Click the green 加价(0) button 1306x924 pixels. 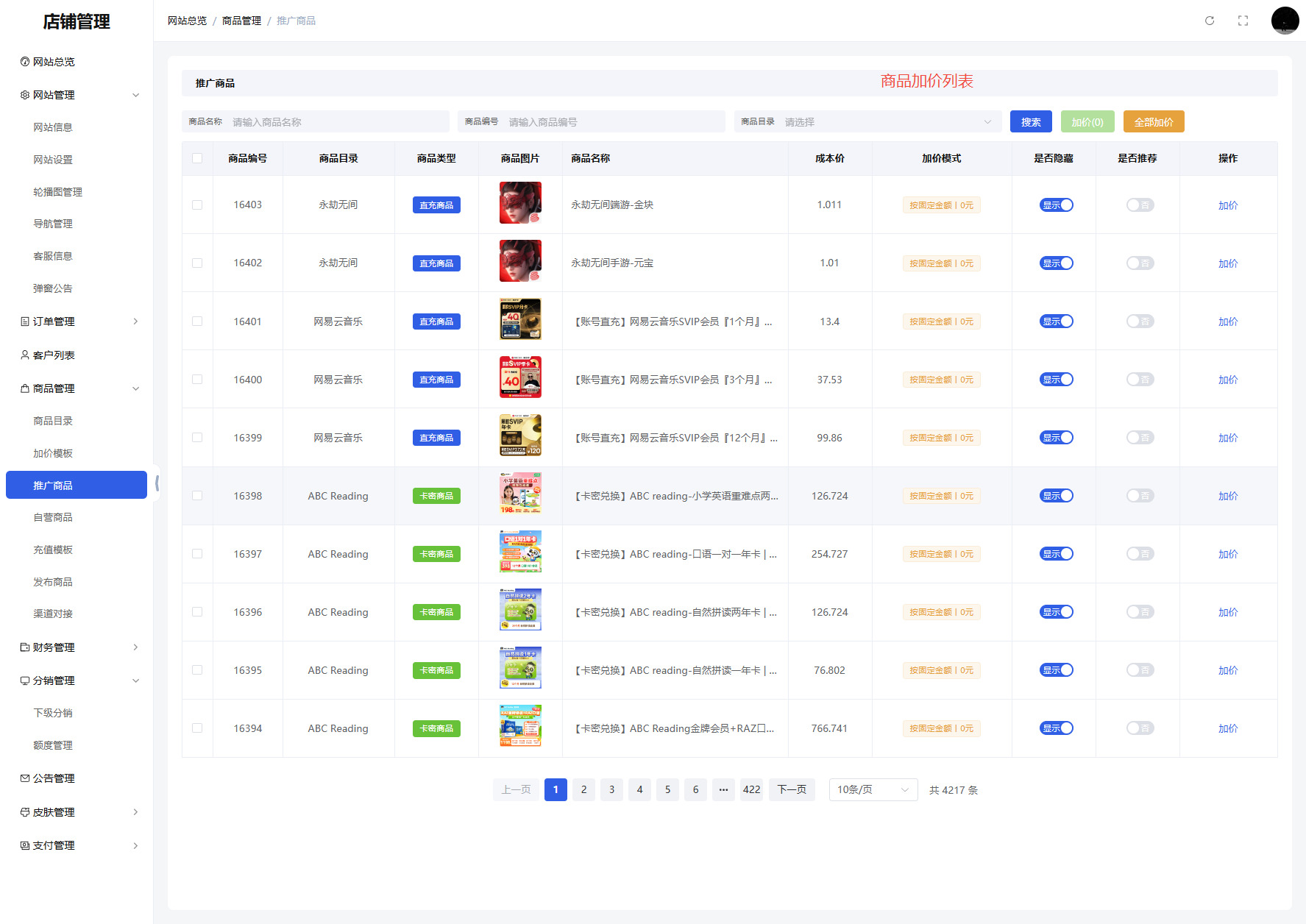[1087, 122]
